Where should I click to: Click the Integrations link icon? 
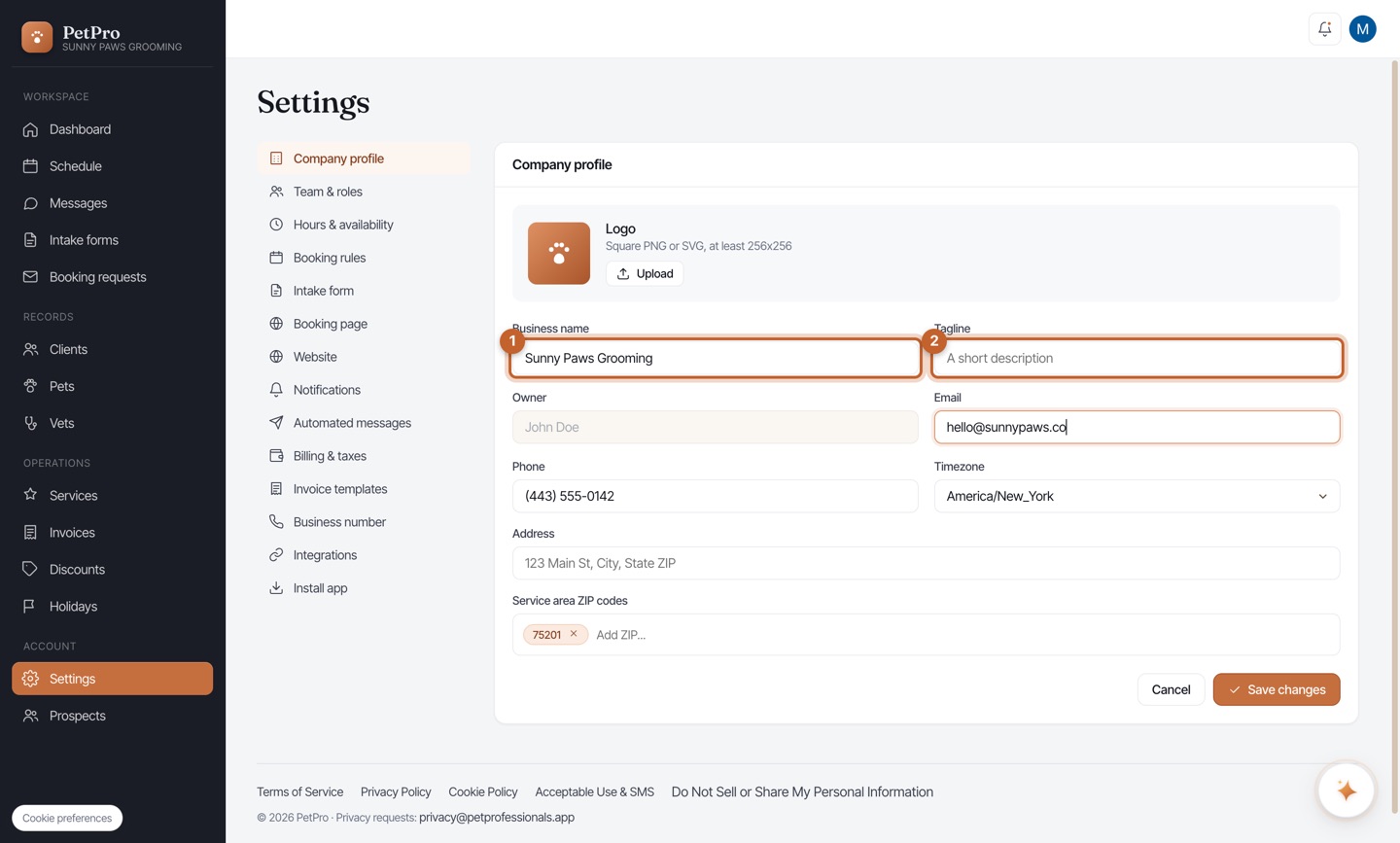pos(276,555)
